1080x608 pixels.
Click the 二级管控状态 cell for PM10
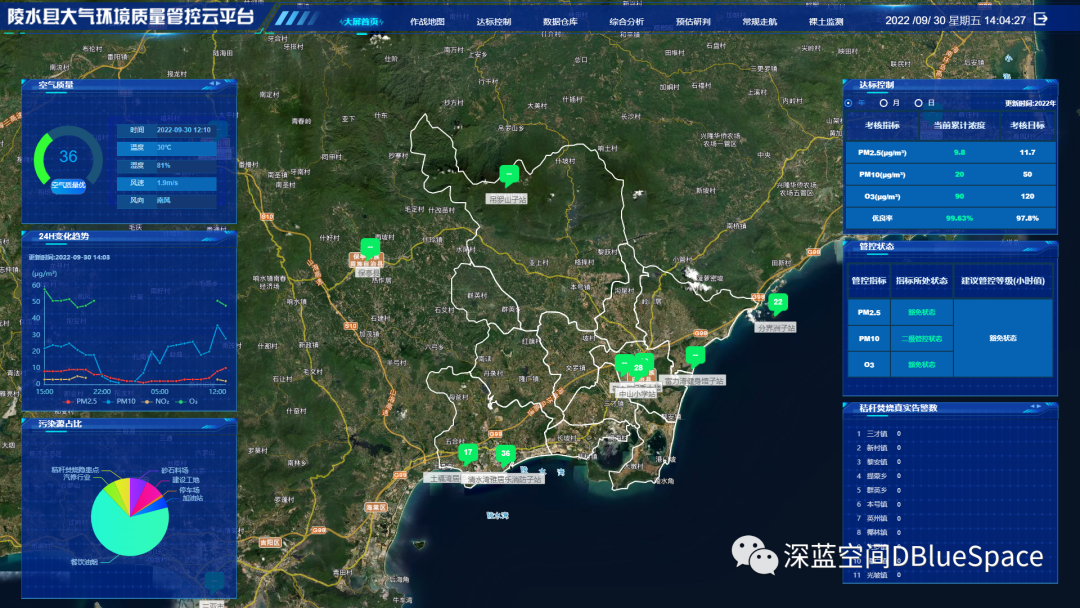[x=922, y=339]
